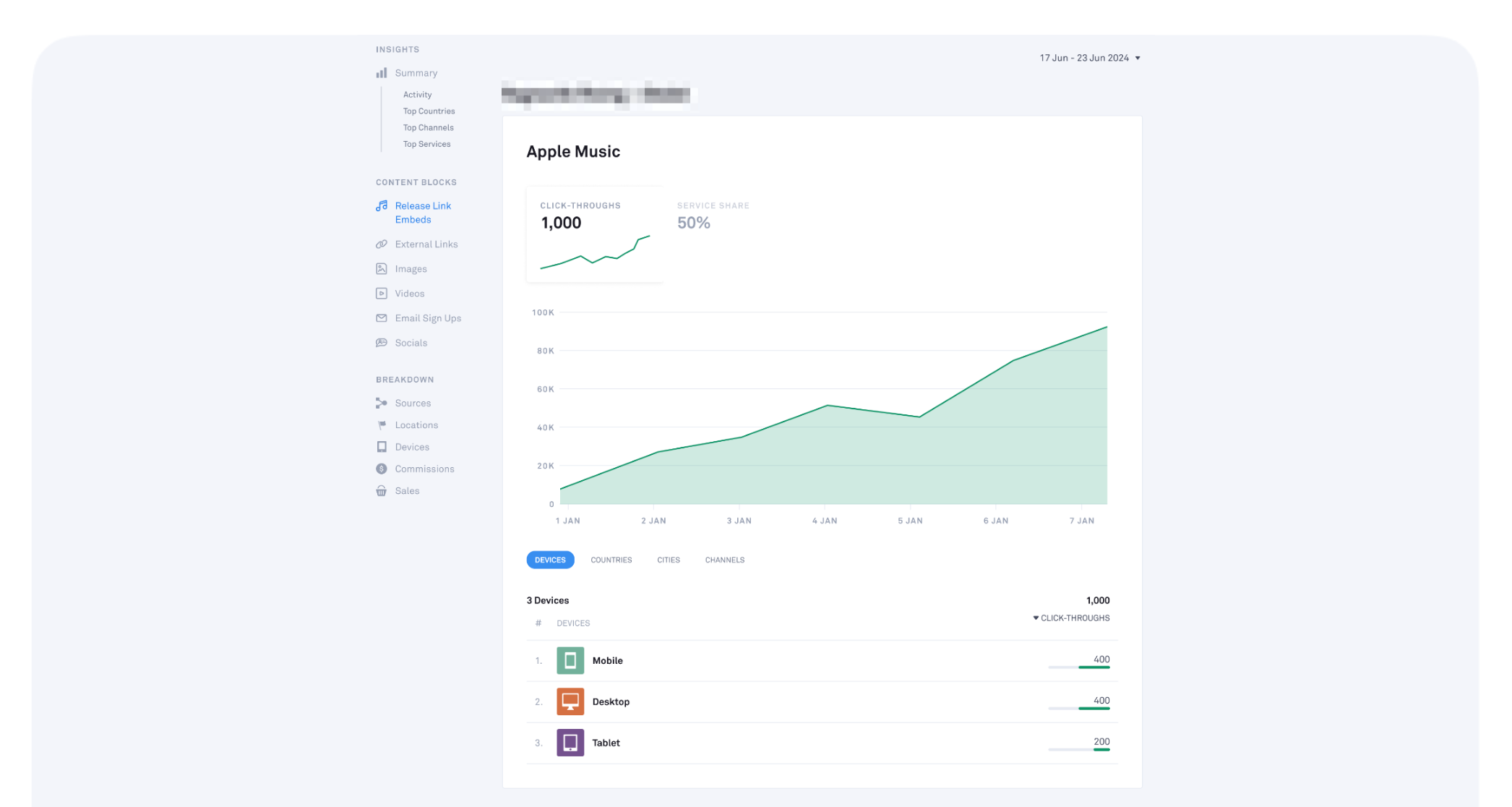
Task: Click the External Links chain icon
Action: [x=382, y=244]
